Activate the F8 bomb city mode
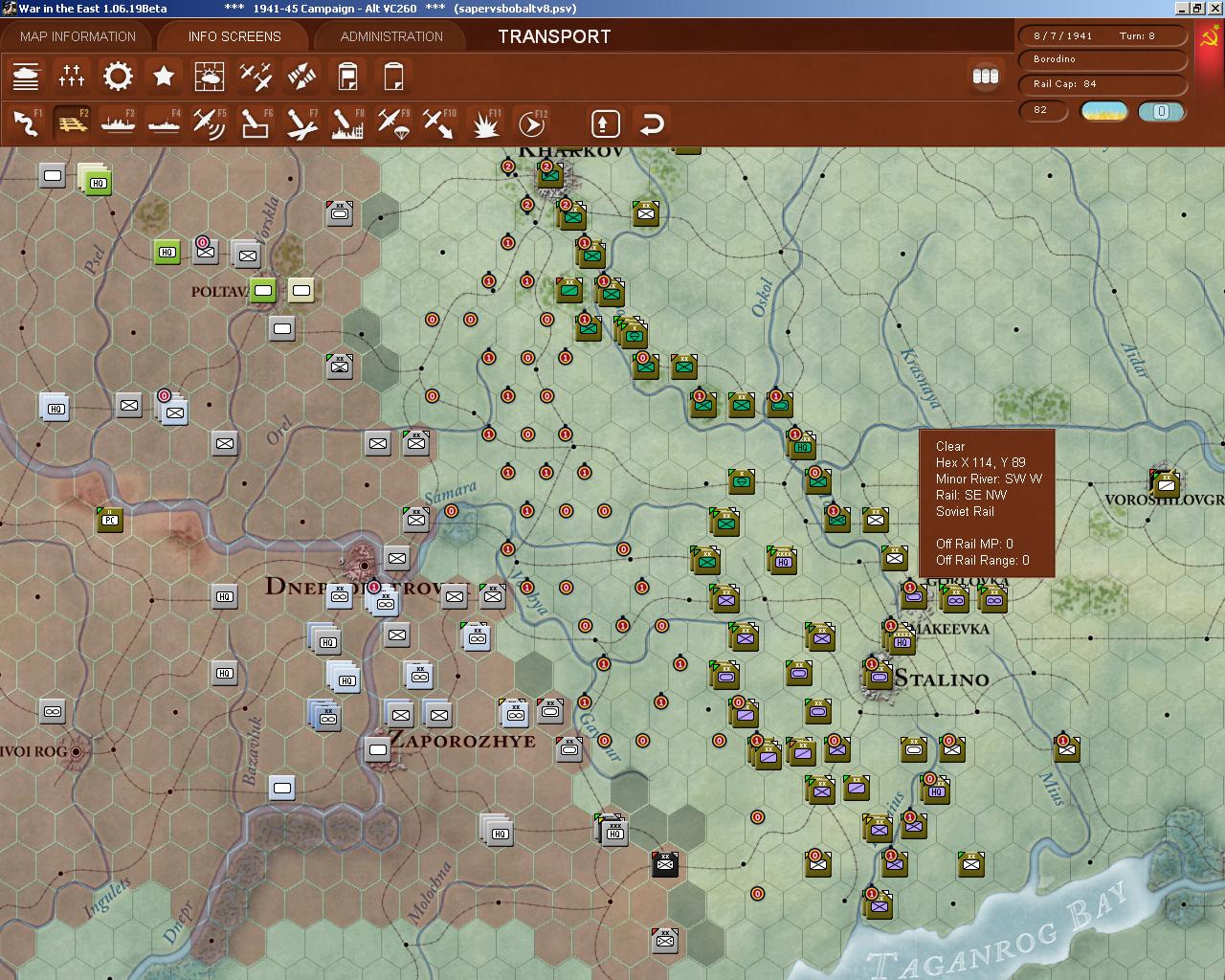This screenshot has height=980, width=1225. click(347, 123)
